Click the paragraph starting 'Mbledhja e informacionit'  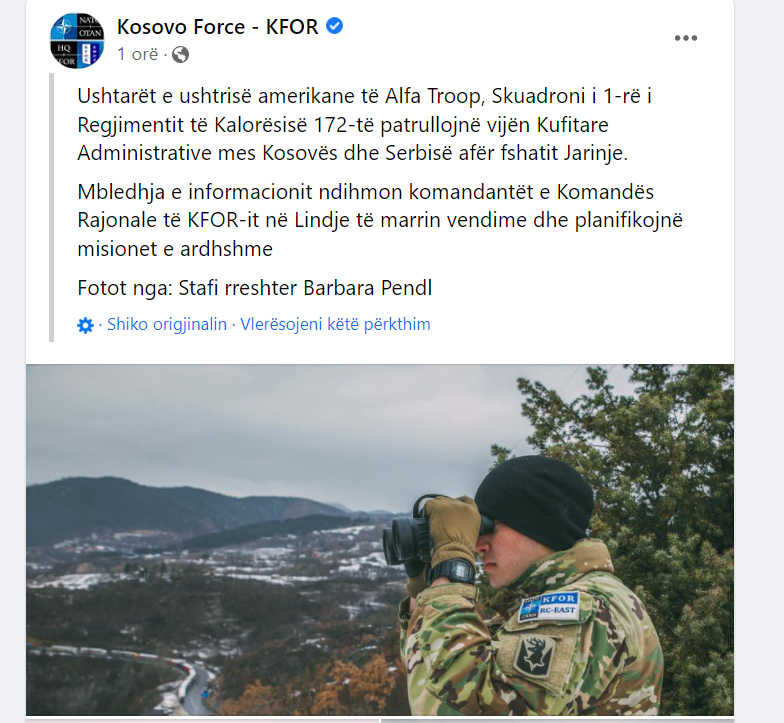pos(380,220)
